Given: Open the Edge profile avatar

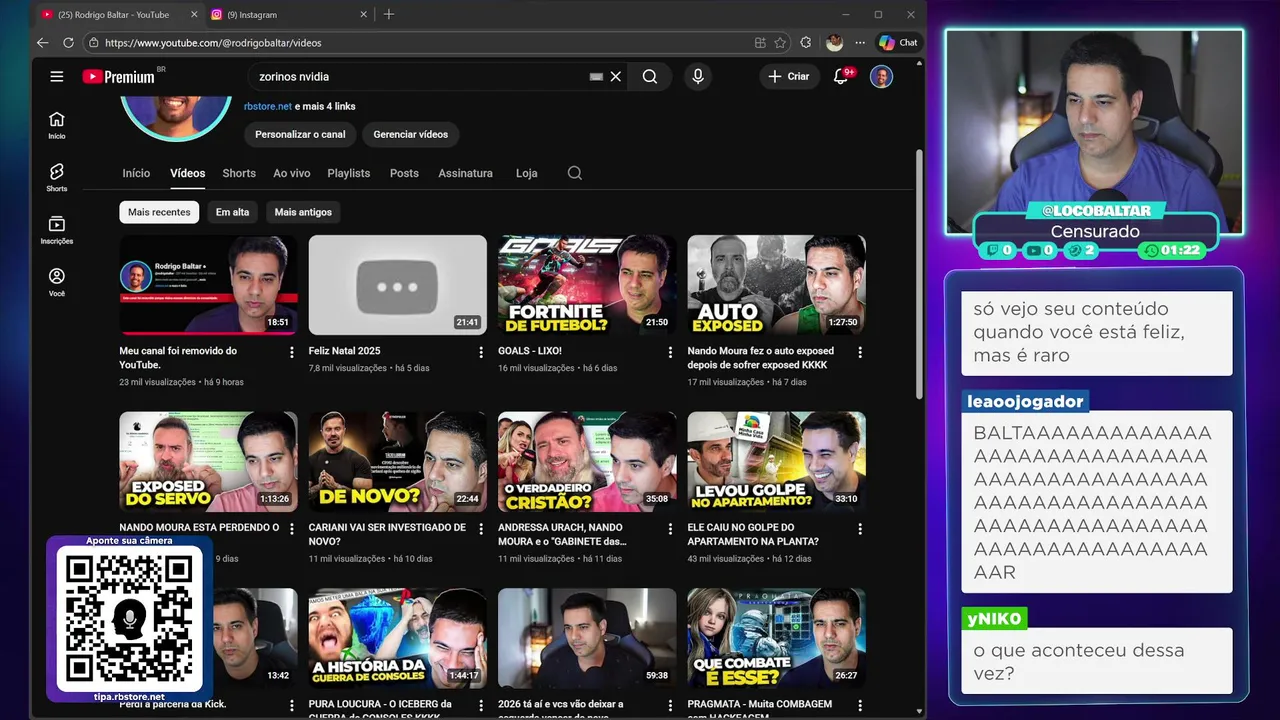Looking at the screenshot, I should pyautogui.click(x=834, y=42).
